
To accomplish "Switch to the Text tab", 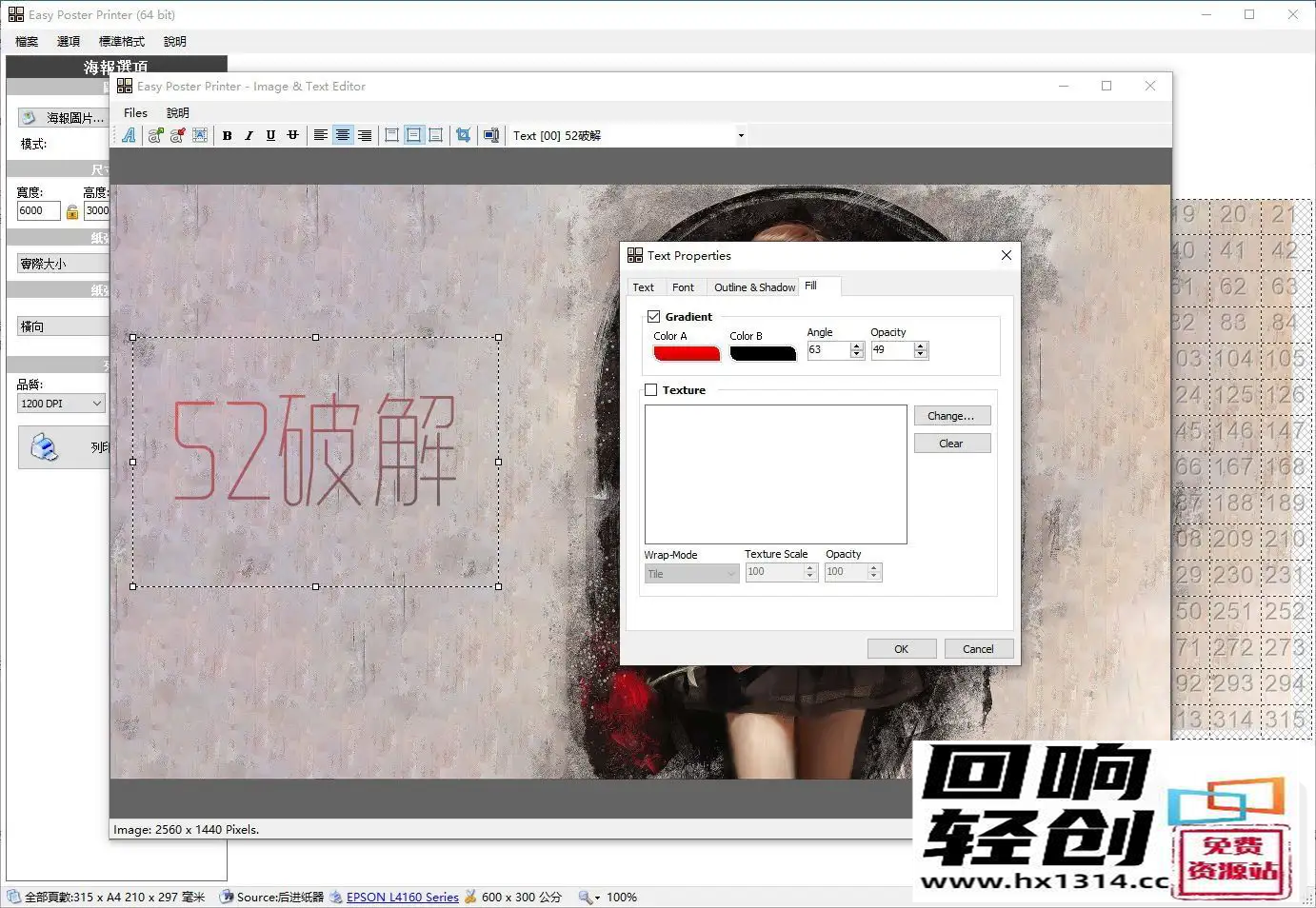I will tap(644, 287).
